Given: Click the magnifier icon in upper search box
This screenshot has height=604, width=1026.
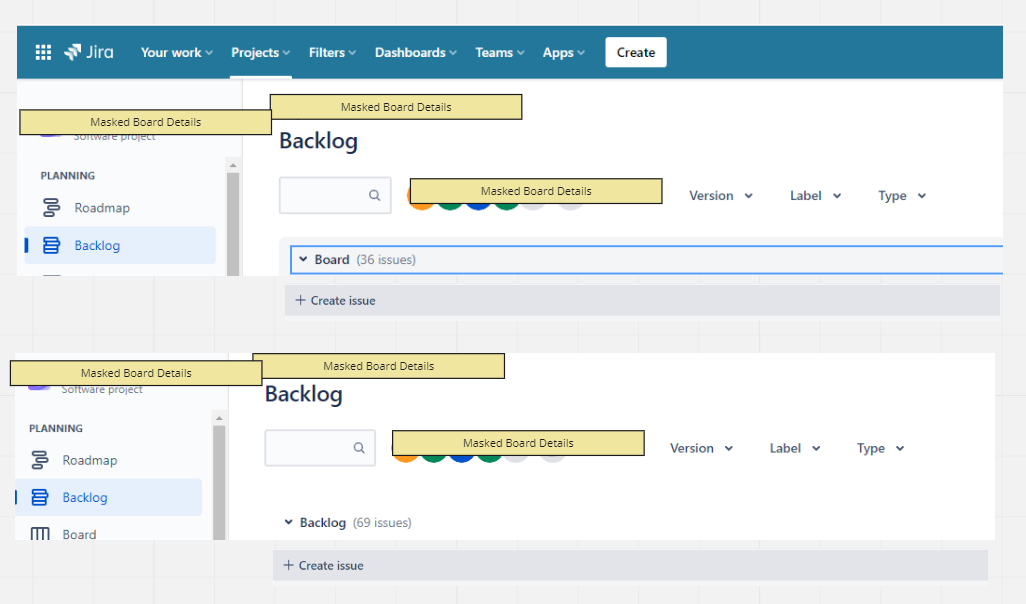Looking at the screenshot, I should tap(374, 195).
